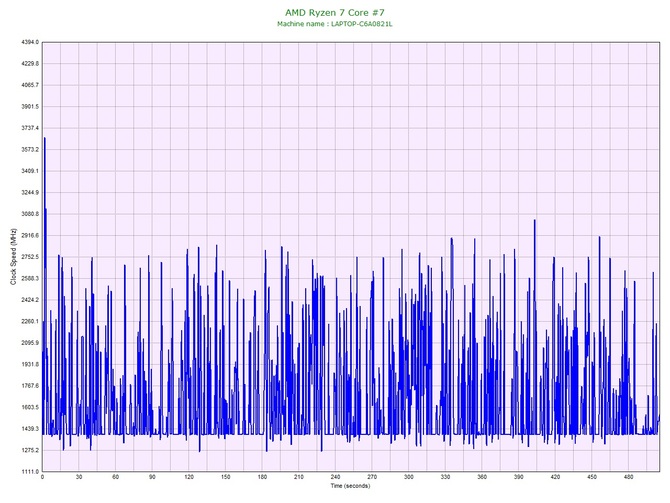Click the 210 seconds tick label

coord(299,477)
